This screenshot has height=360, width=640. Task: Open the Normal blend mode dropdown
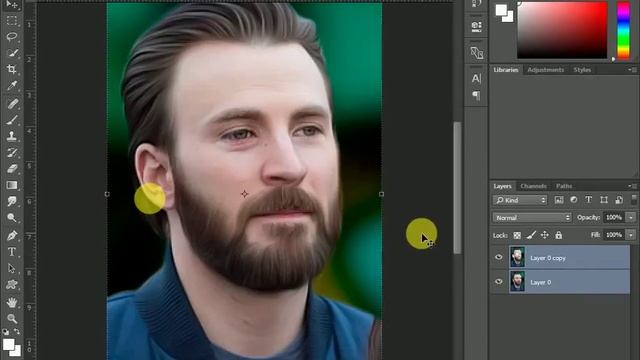pyautogui.click(x=531, y=218)
